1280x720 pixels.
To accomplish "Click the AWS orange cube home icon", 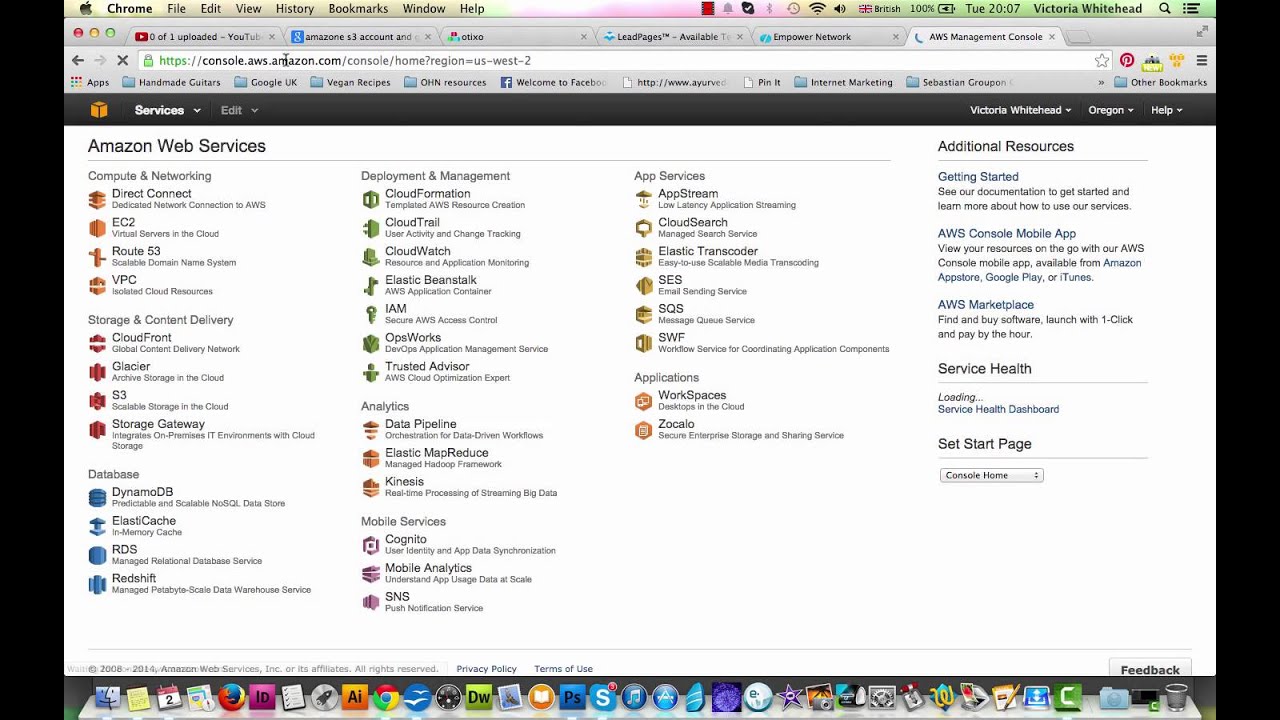I will coord(98,110).
